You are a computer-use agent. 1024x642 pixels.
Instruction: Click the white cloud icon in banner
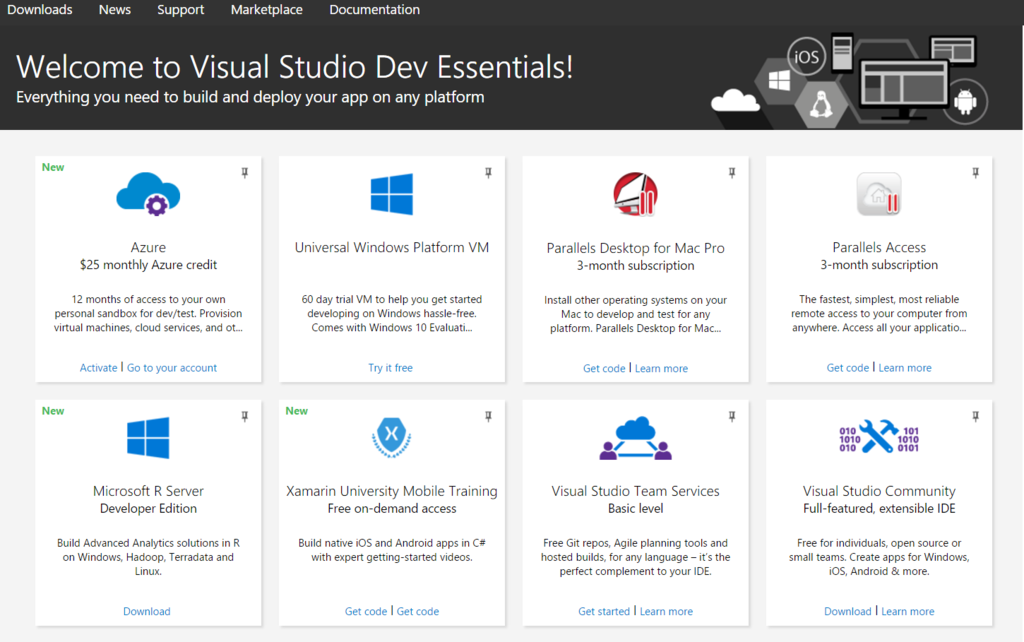(x=735, y=101)
